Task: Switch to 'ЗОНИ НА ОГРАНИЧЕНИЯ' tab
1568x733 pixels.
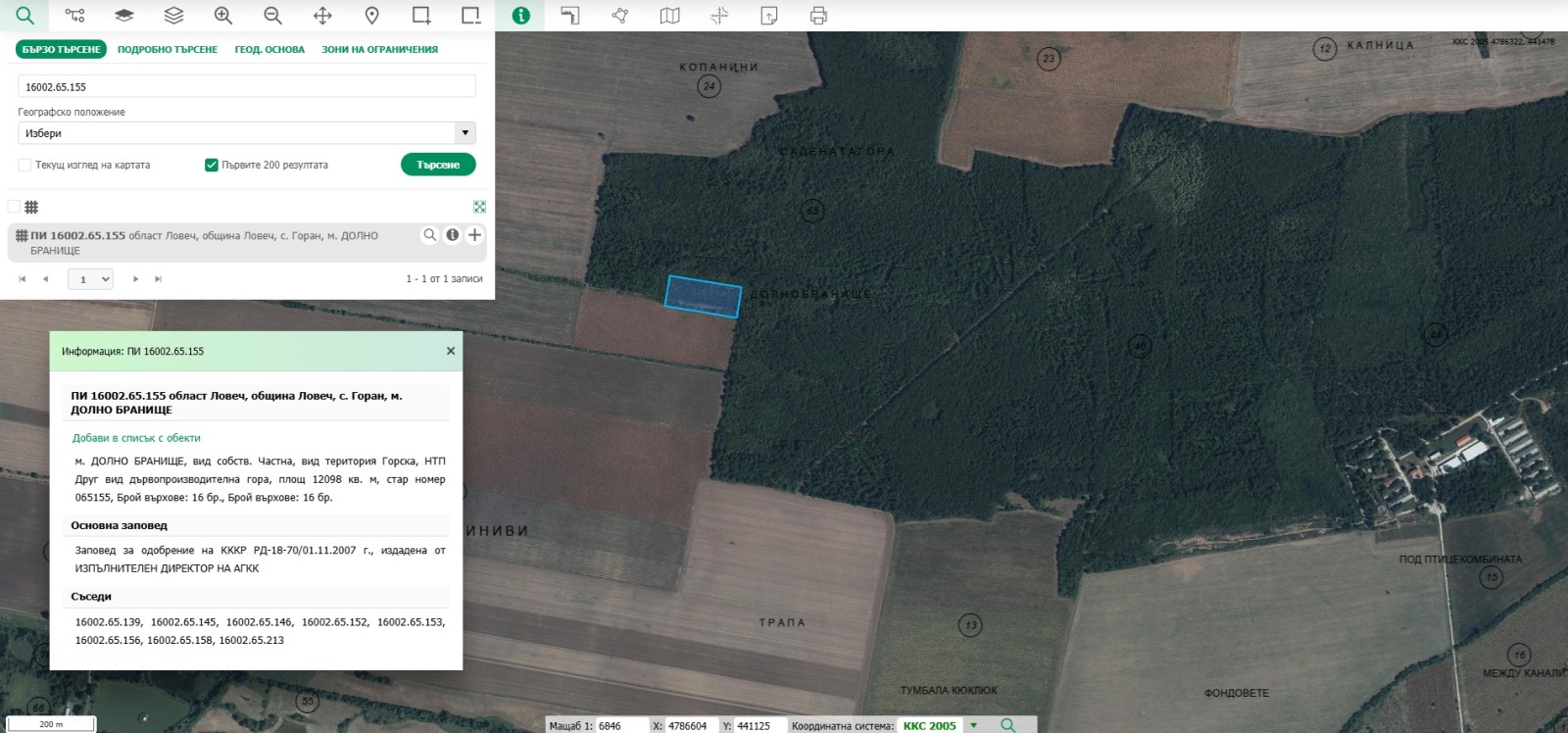Action: click(x=380, y=49)
